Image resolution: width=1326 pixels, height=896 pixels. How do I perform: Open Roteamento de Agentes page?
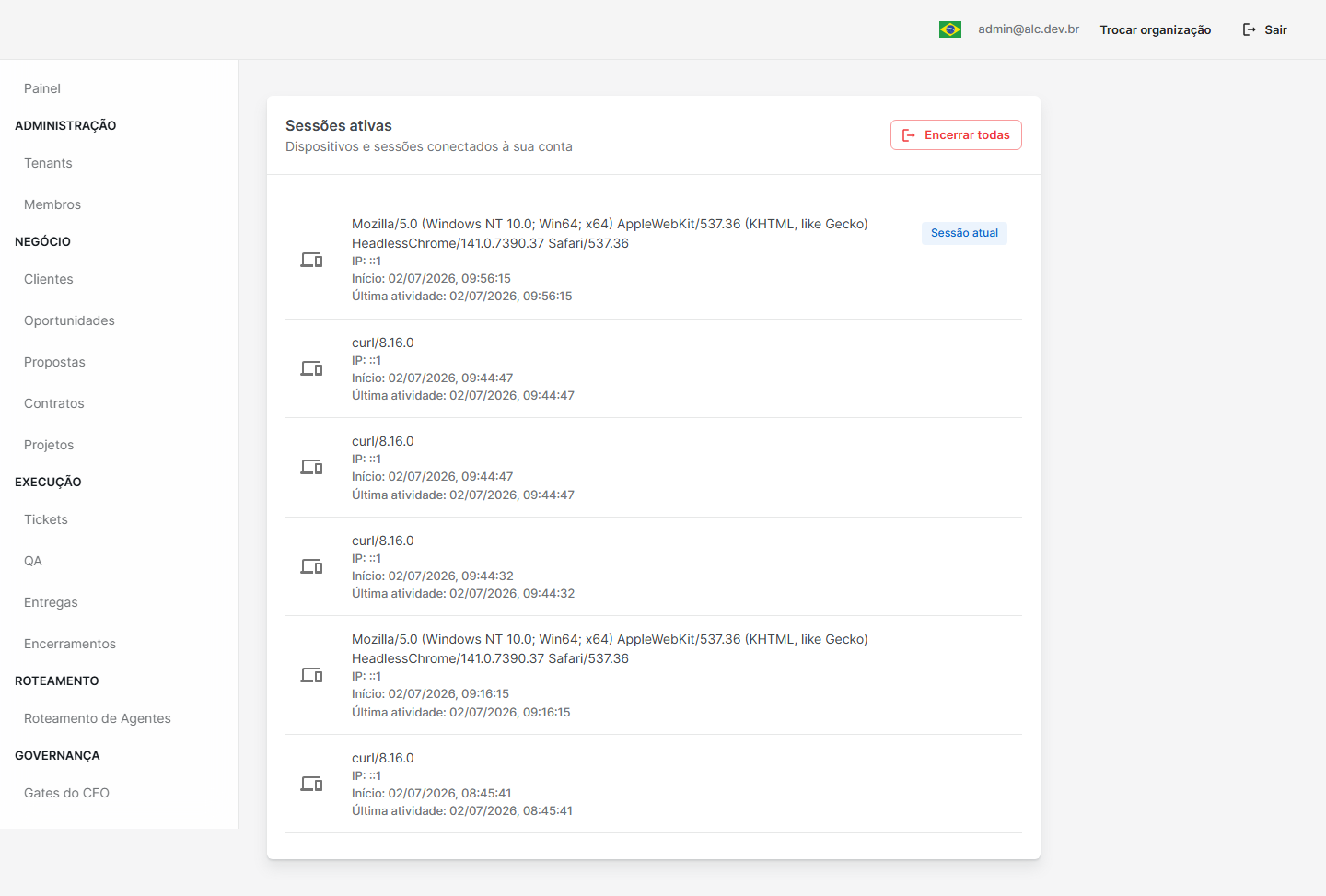point(98,718)
